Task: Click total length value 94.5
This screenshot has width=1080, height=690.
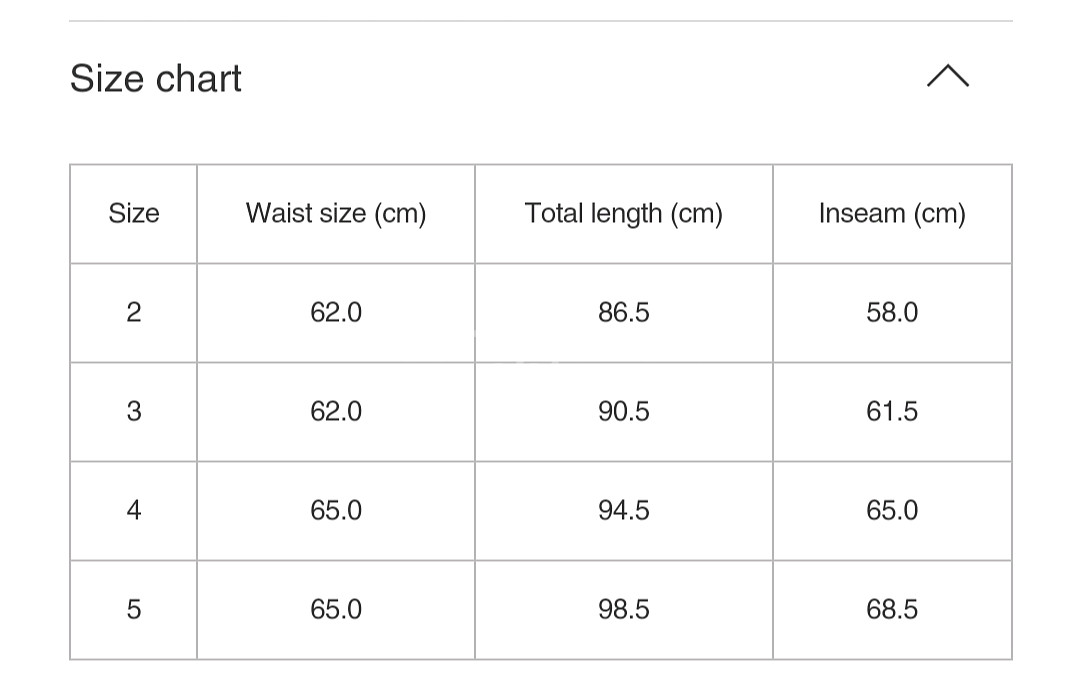Action: click(624, 510)
